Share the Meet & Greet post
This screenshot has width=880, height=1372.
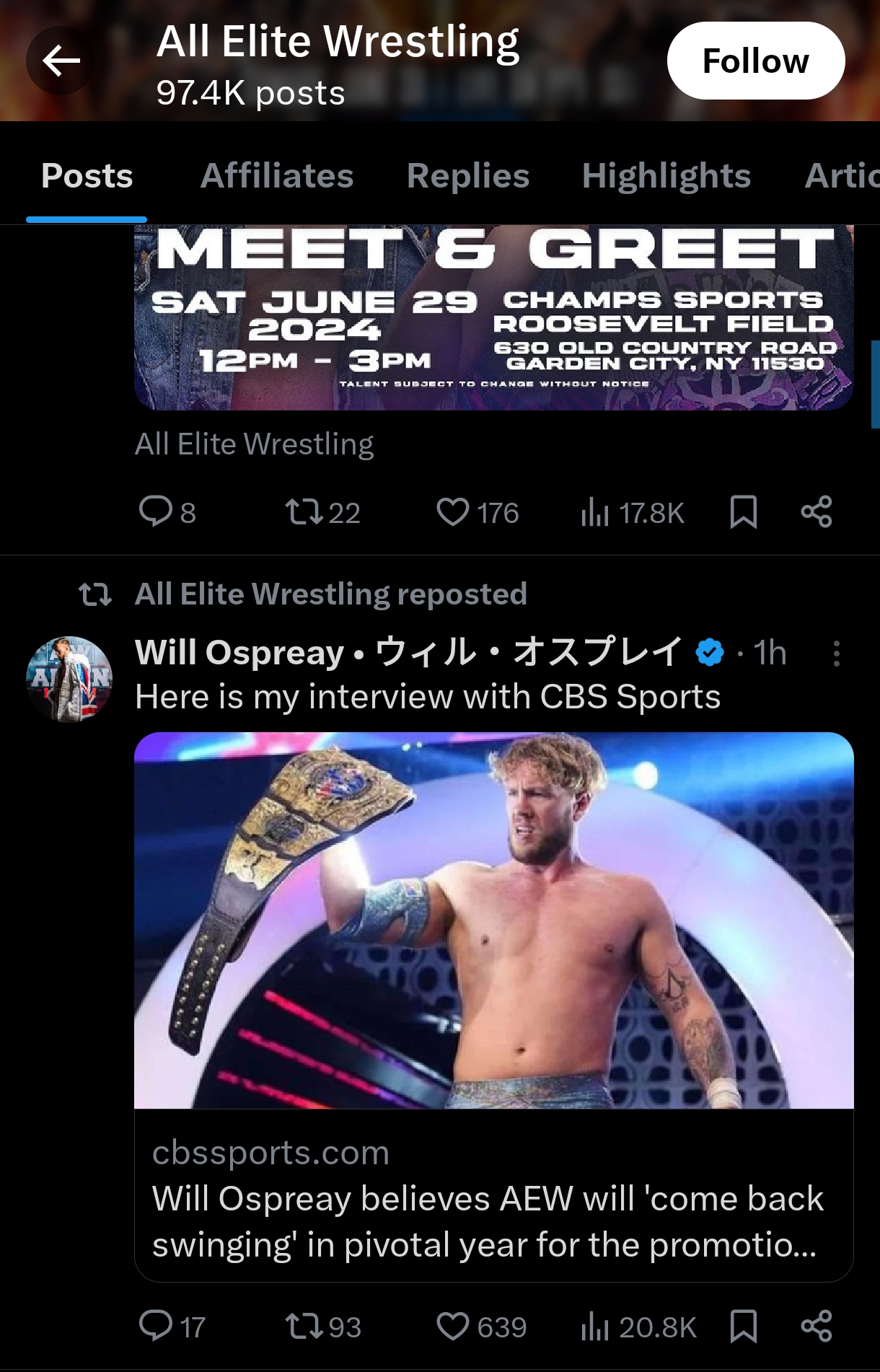(x=817, y=512)
